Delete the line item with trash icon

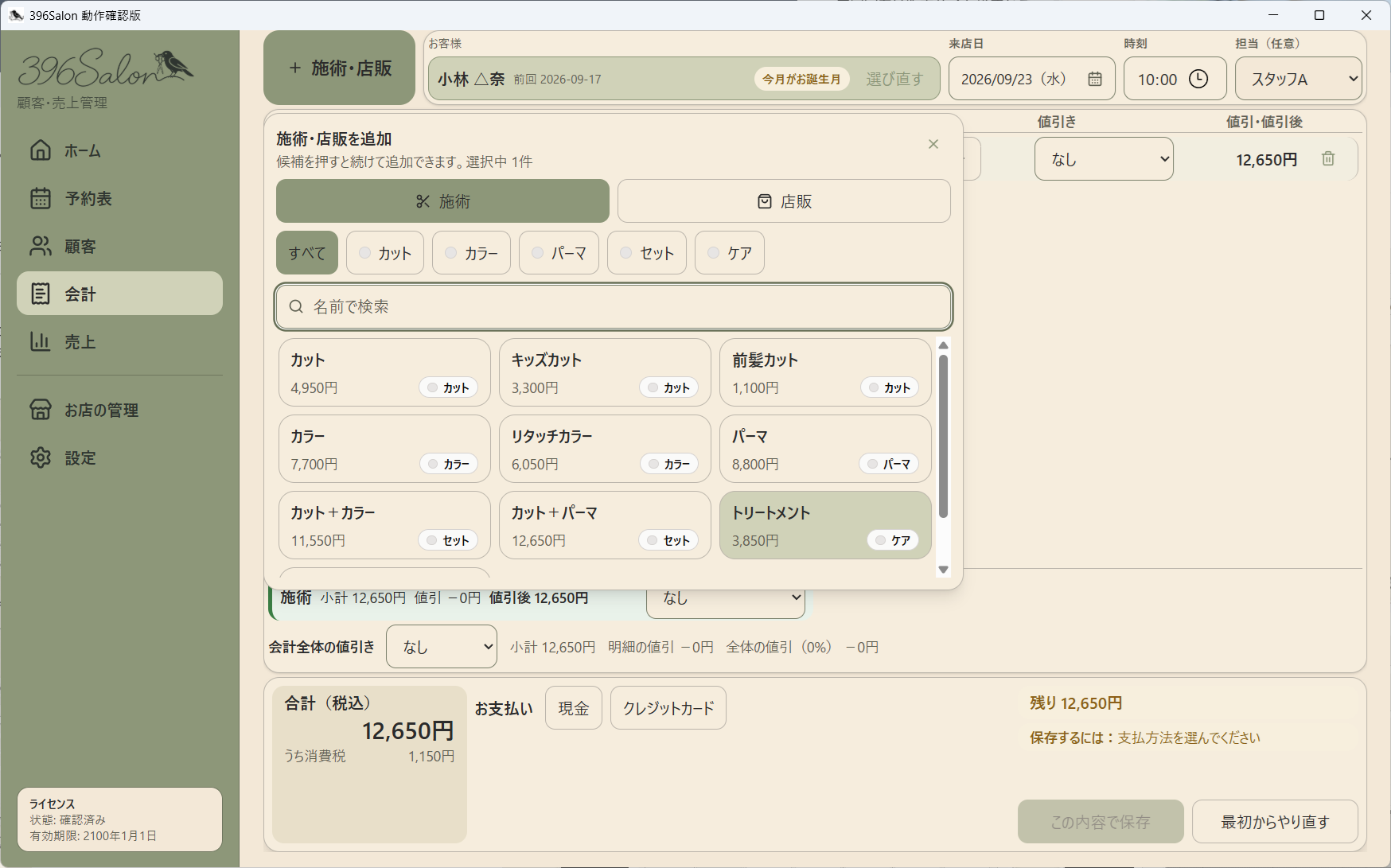click(x=1328, y=159)
